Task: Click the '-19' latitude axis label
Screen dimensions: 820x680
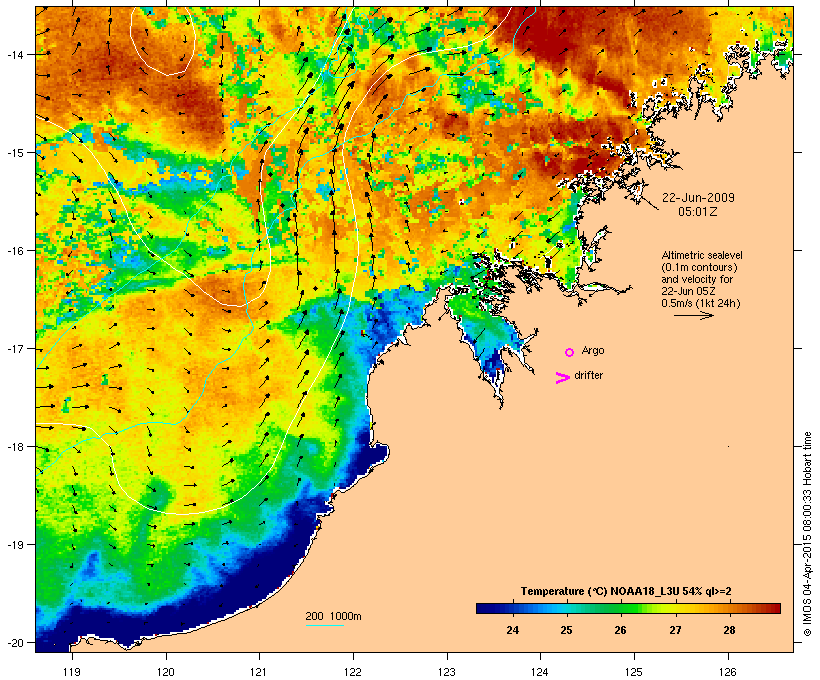Action: pyautogui.click(x=14, y=545)
